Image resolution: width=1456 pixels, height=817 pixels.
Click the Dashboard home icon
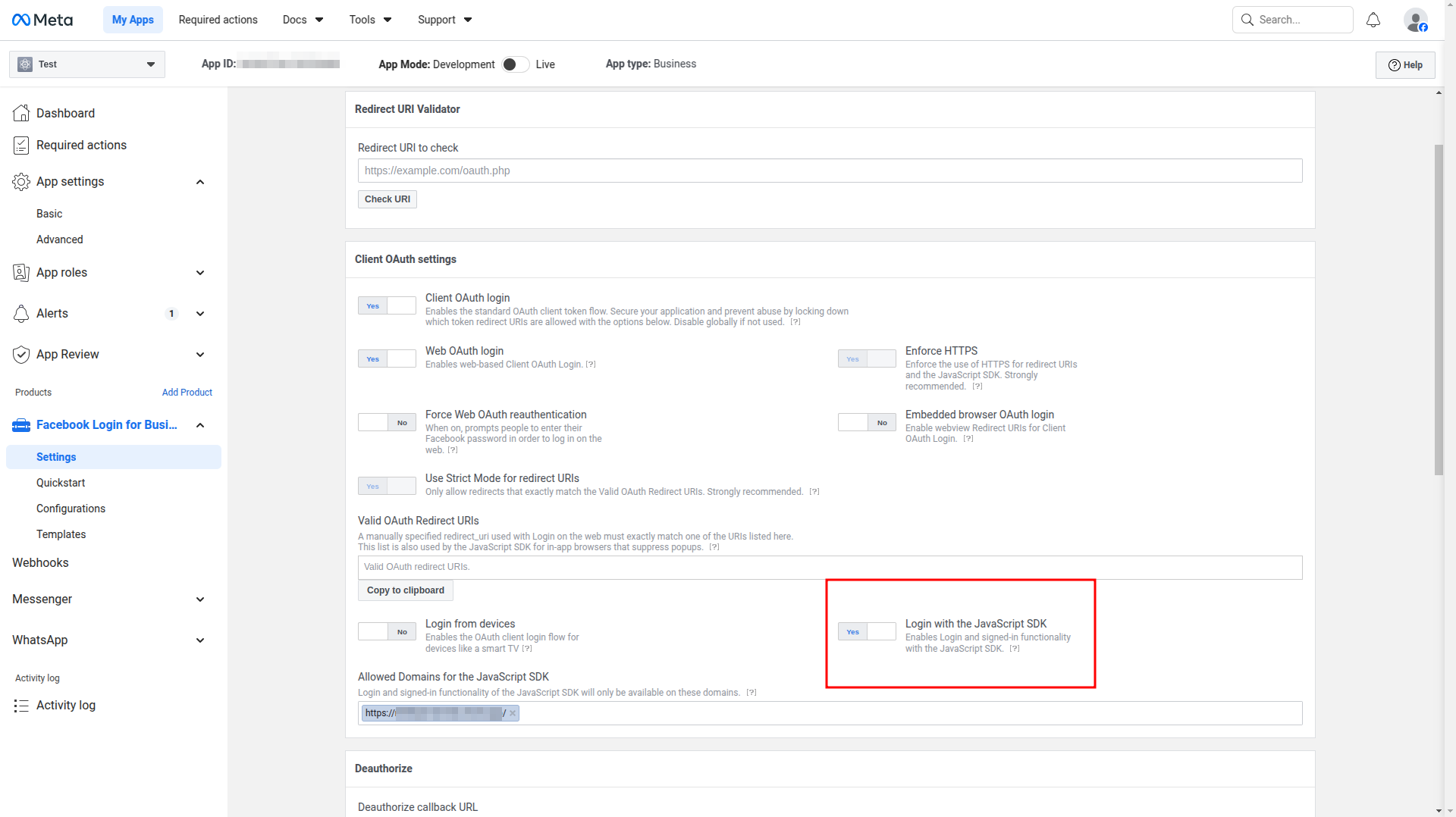[x=21, y=113]
